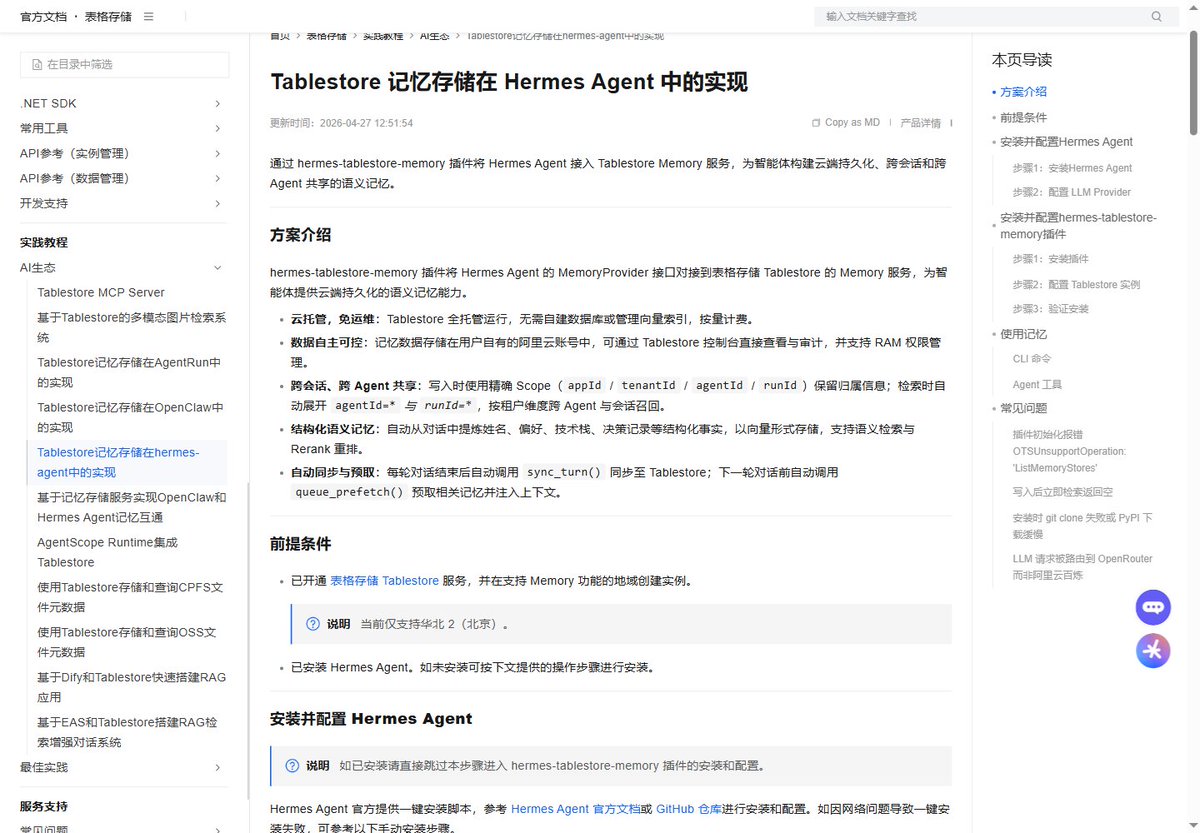
Task: Click the search magnifier icon
Action: point(1157,17)
